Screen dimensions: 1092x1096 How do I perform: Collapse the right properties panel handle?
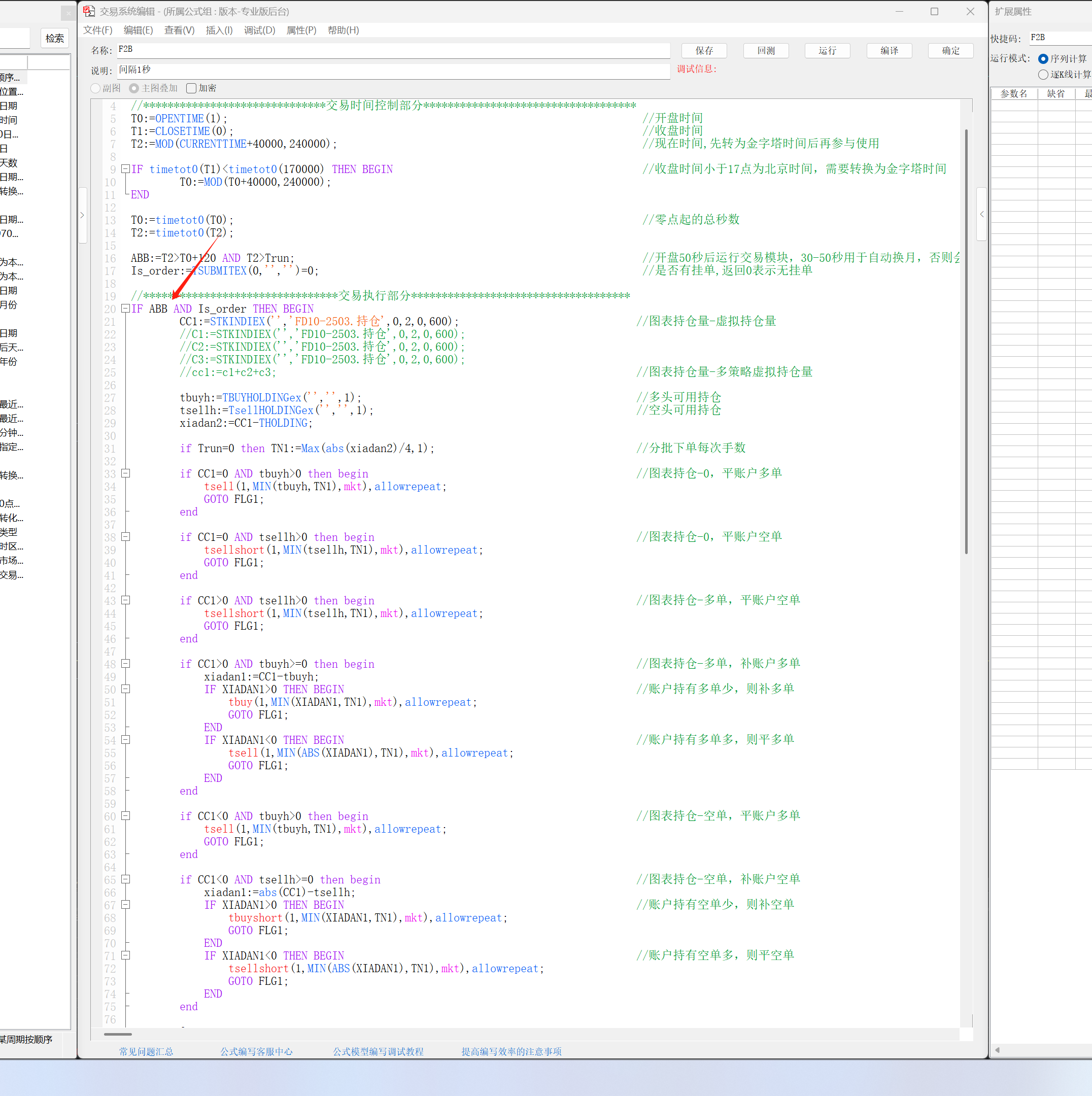(981, 215)
